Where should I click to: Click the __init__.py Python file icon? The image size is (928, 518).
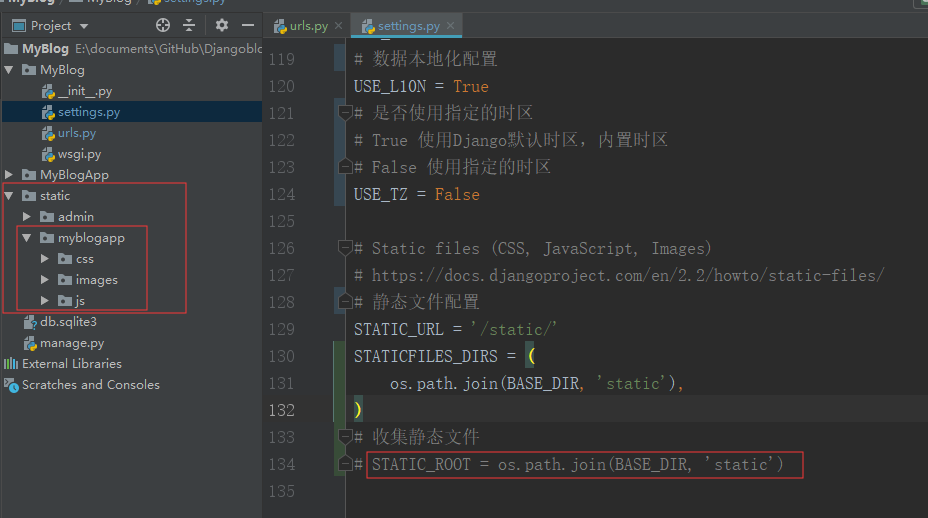[x=49, y=91]
